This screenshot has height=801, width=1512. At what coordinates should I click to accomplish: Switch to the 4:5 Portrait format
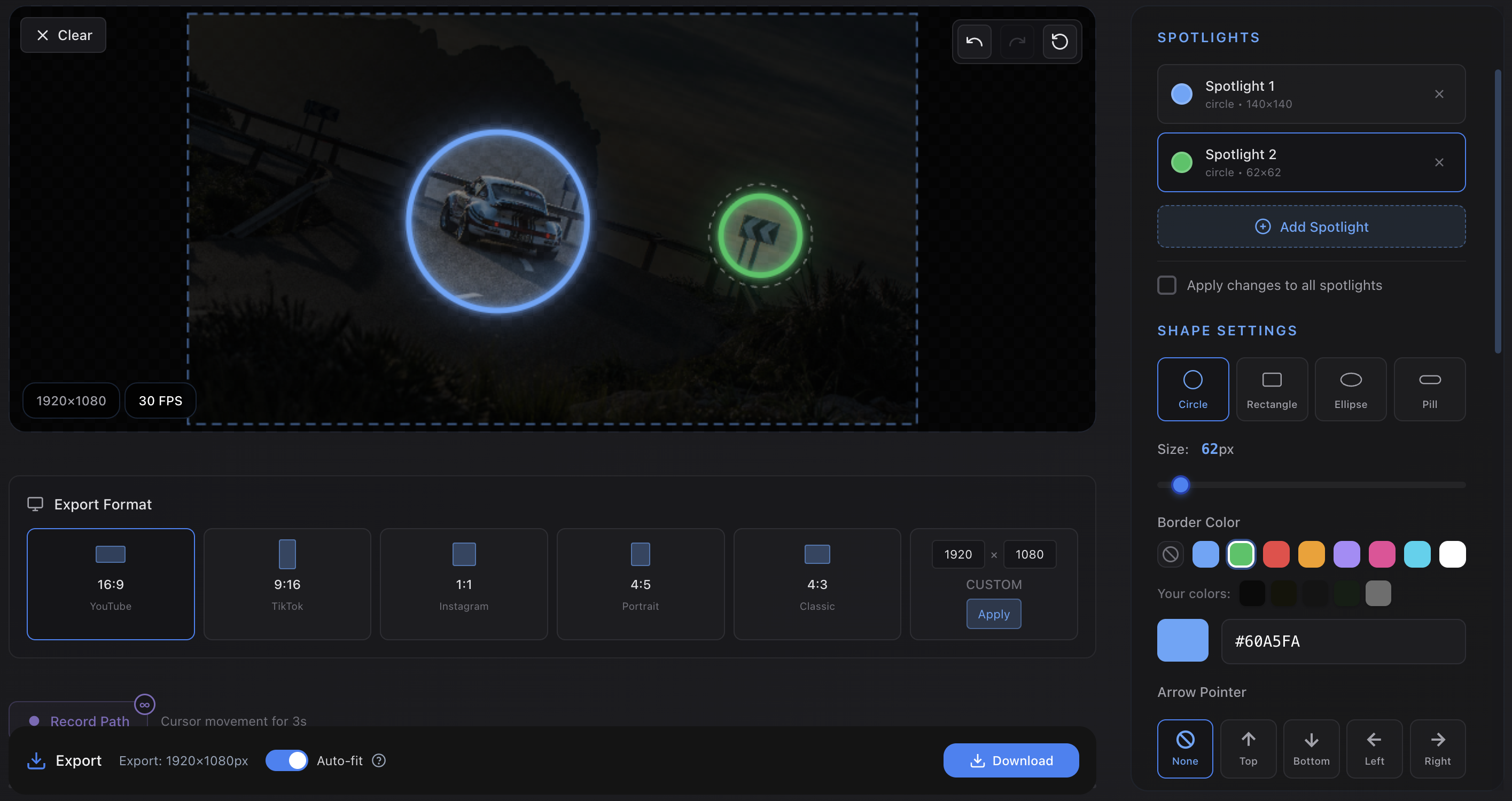coord(641,584)
